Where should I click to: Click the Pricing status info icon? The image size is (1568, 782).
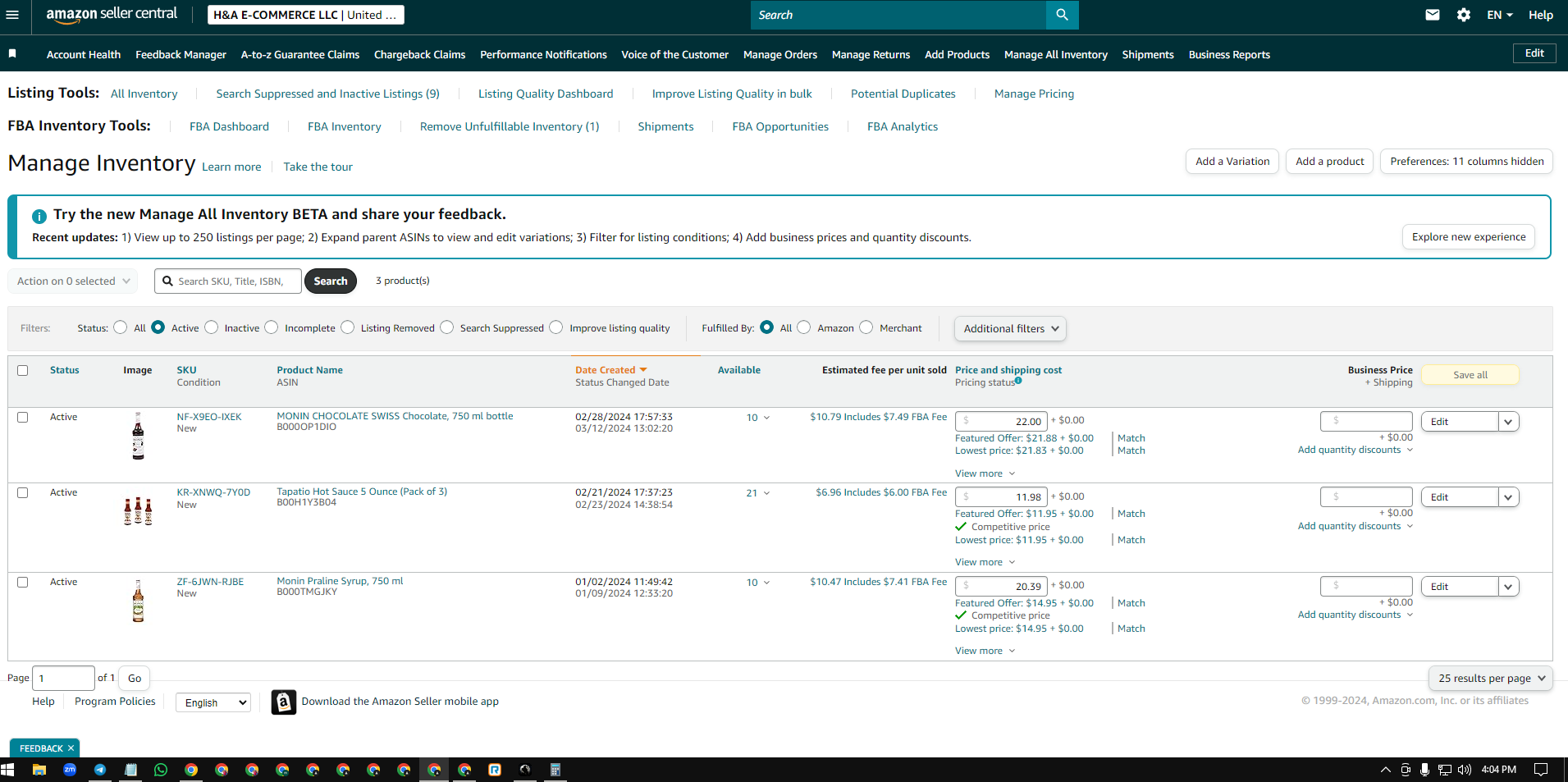pos(1018,381)
